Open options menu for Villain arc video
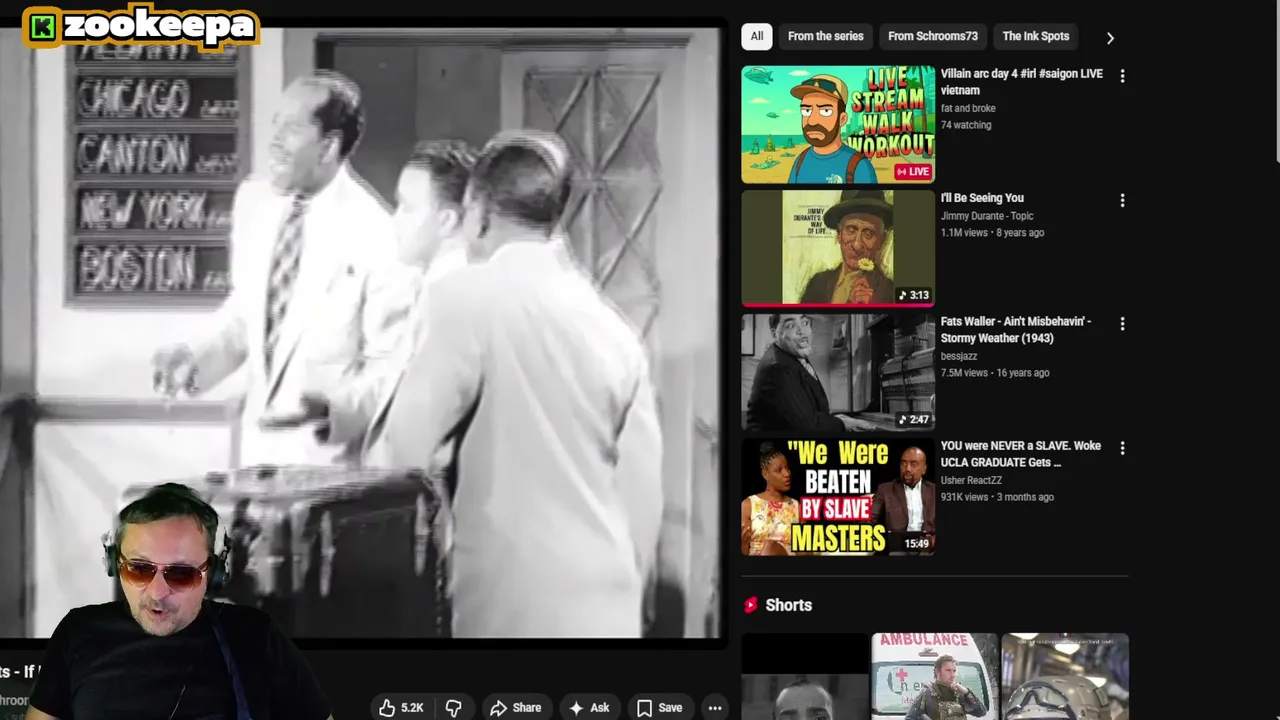The image size is (1280, 720). coord(1122,76)
